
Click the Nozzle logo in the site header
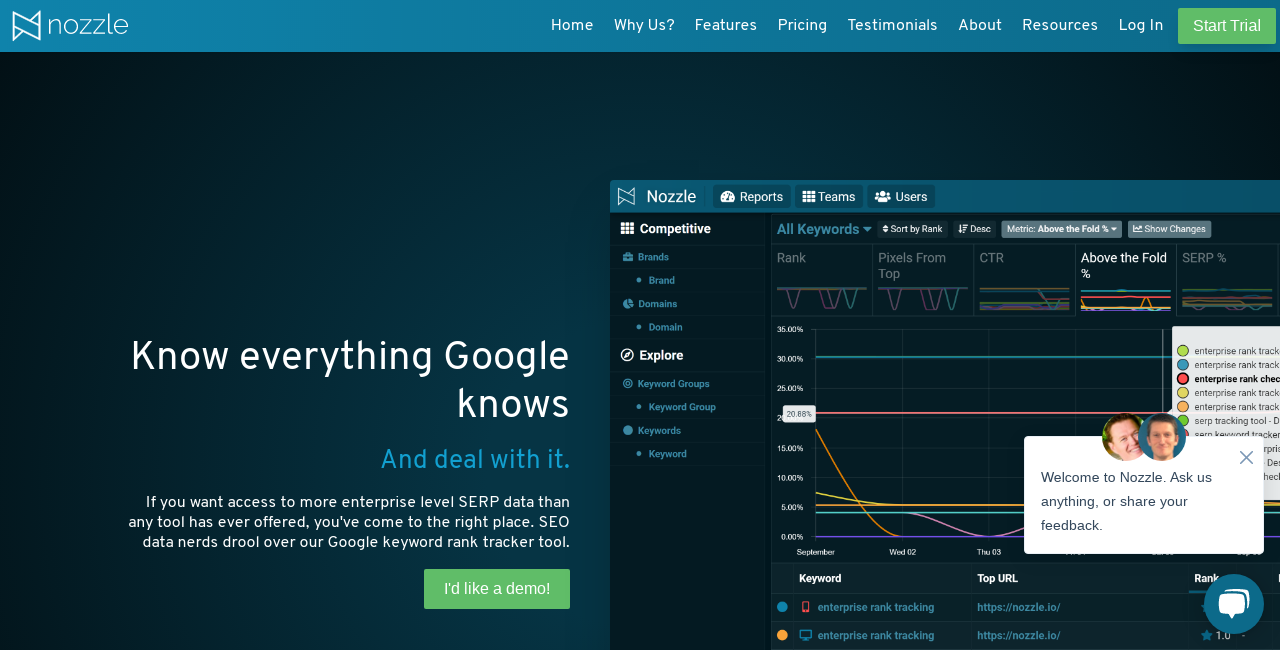coord(70,25)
